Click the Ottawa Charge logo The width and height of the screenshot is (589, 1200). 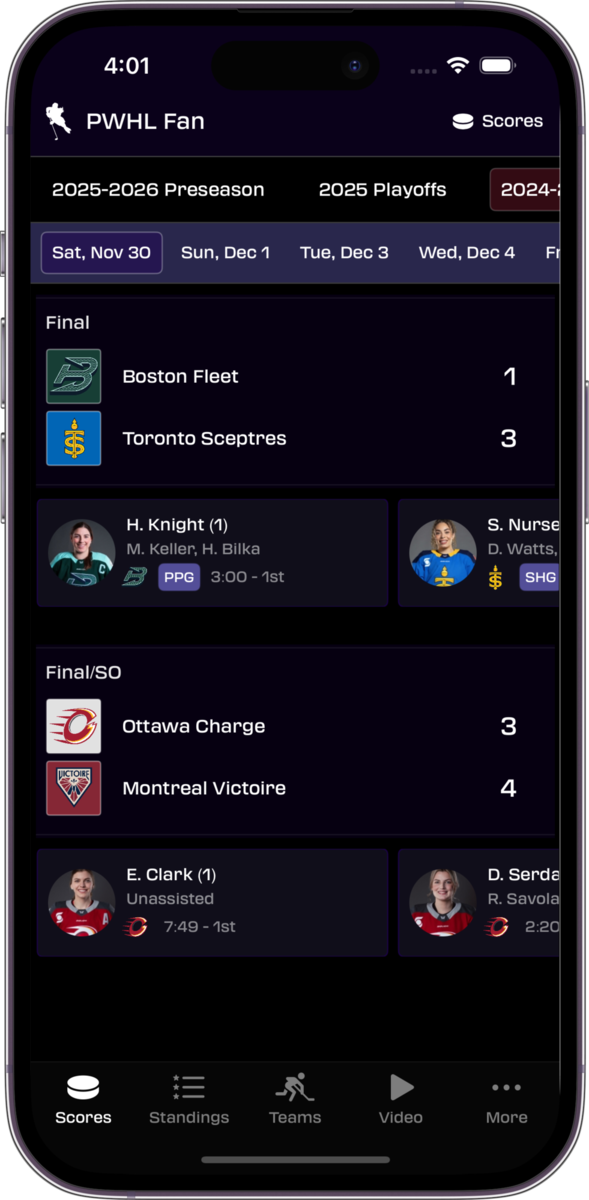point(73,726)
